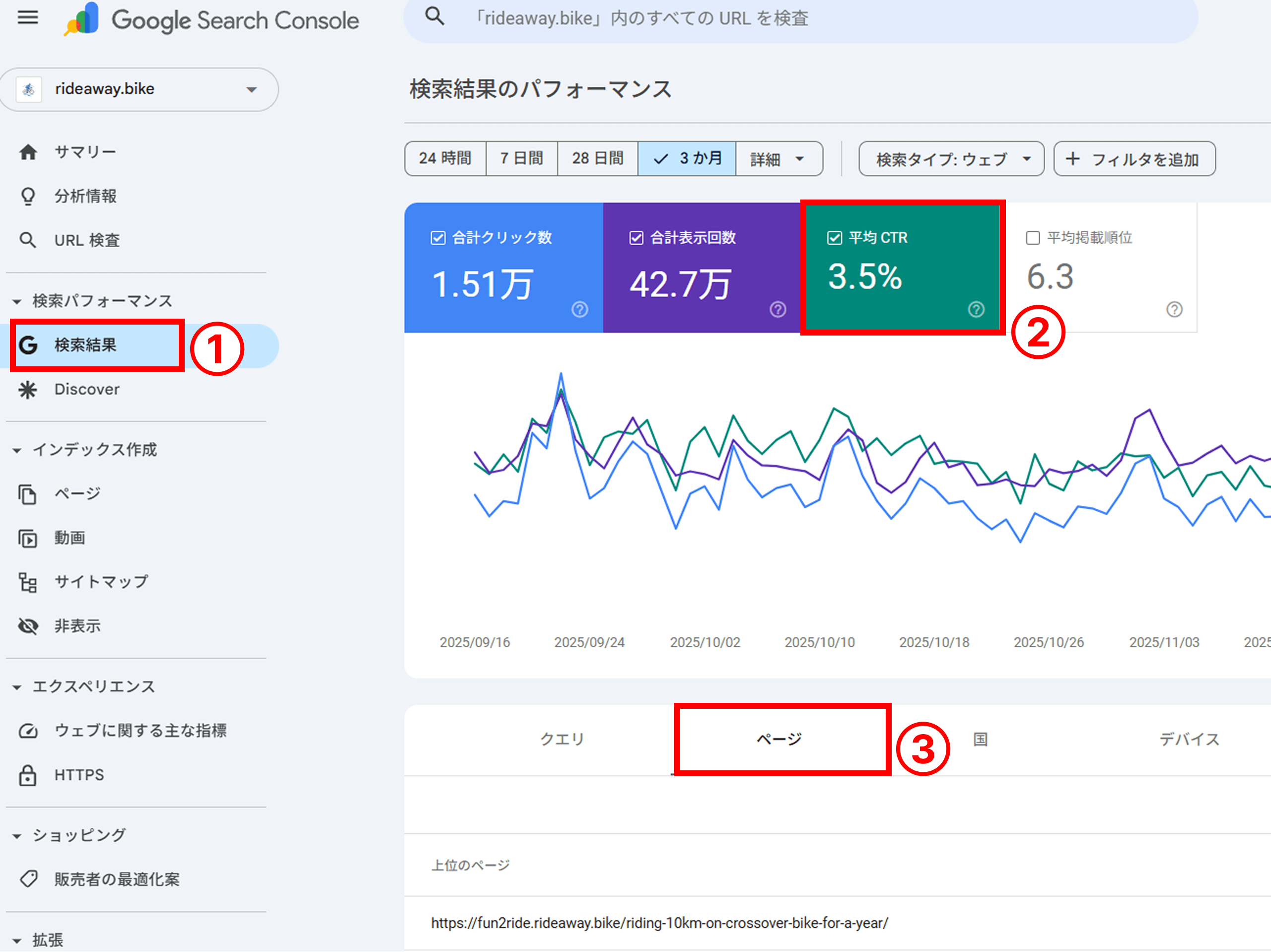
Task: Open the URL 検査 tool from the sidebar
Action: click(x=86, y=240)
